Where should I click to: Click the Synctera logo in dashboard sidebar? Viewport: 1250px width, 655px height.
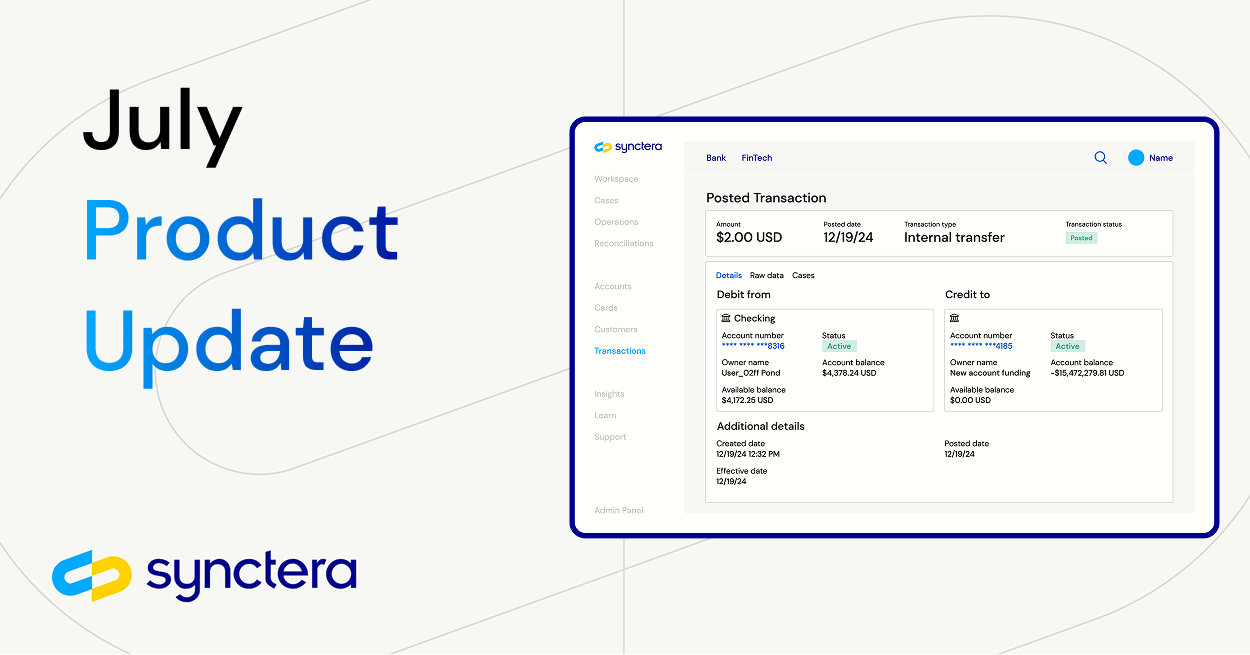tap(628, 147)
